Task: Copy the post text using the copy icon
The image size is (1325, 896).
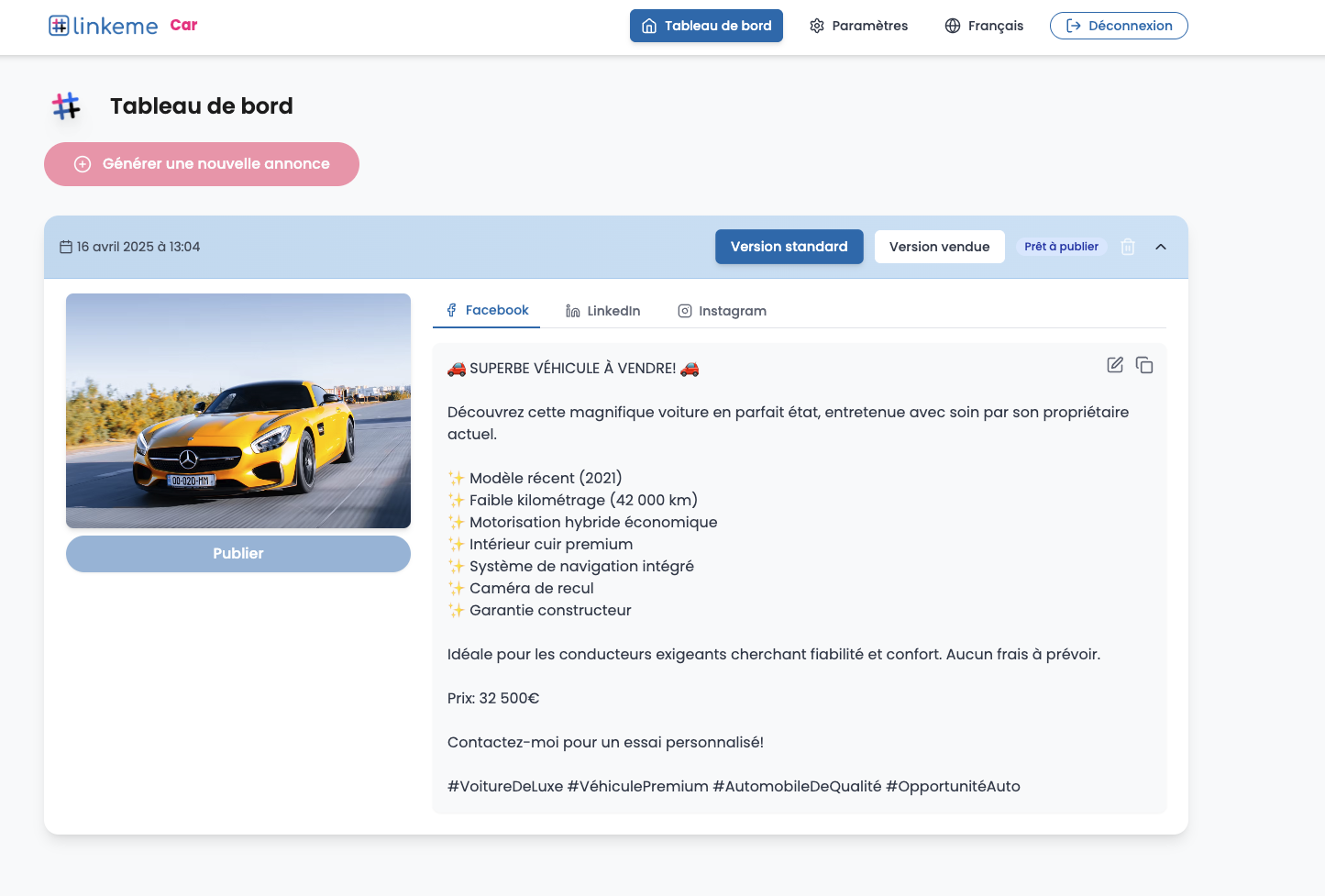Action: tap(1144, 364)
